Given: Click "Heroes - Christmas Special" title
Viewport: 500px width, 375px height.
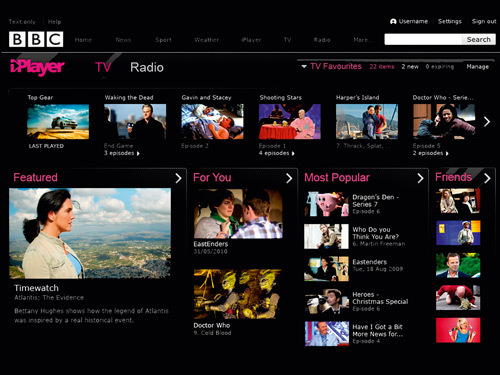Looking at the screenshot, I should click(380, 298).
